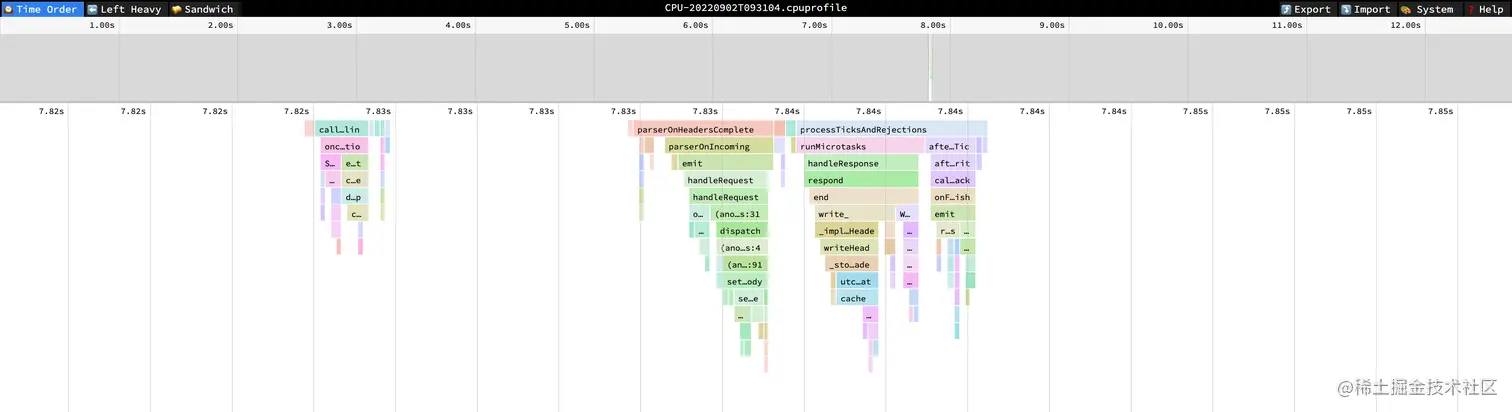Select the cache frame
Viewport: 1512px width, 412px height.
point(857,299)
